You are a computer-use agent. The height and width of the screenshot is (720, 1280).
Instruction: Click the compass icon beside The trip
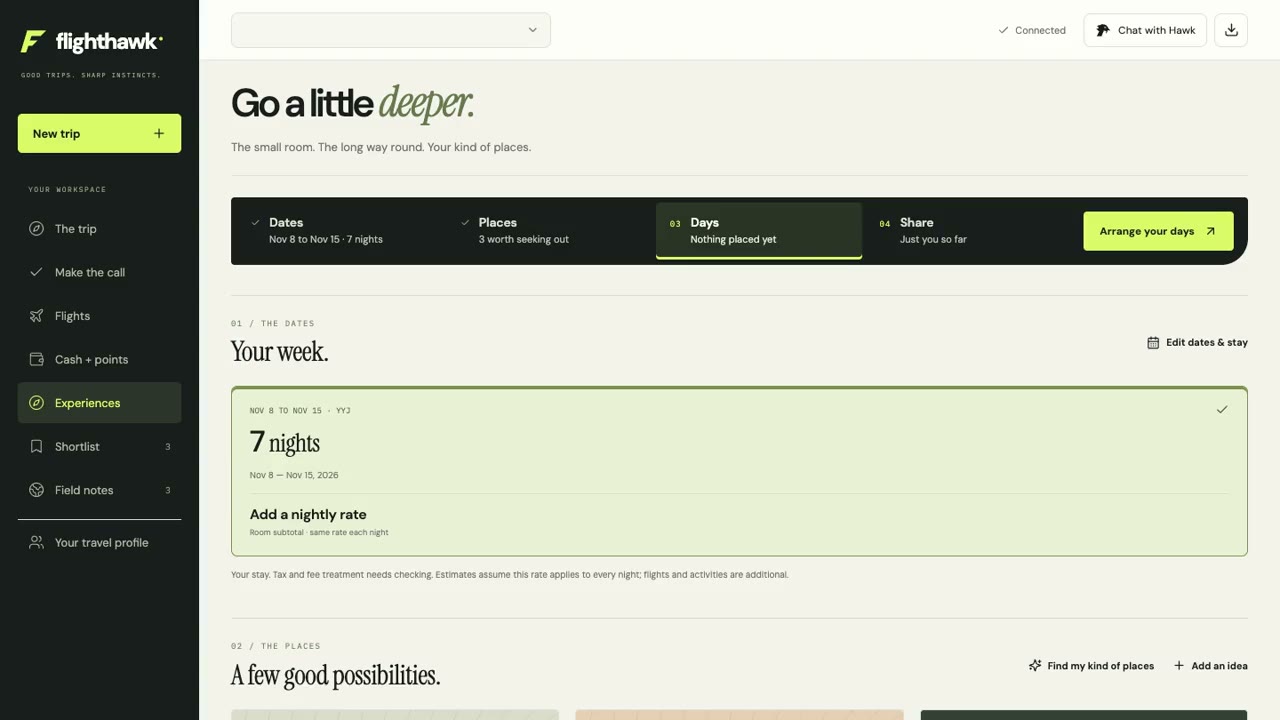[x=36, y=229]
